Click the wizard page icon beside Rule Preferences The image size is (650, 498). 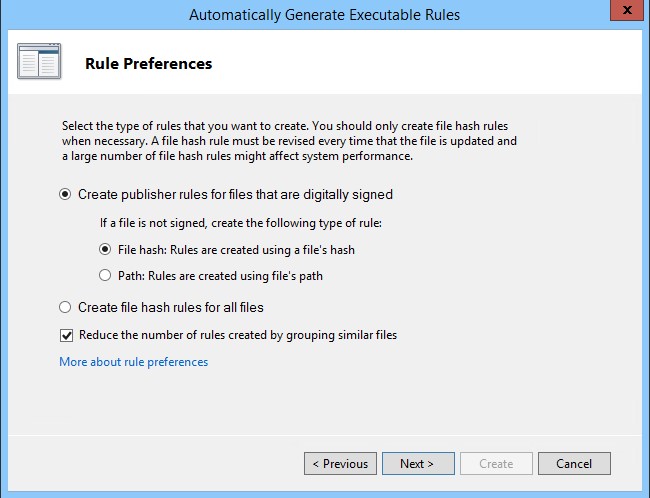[x=39, y=62]
